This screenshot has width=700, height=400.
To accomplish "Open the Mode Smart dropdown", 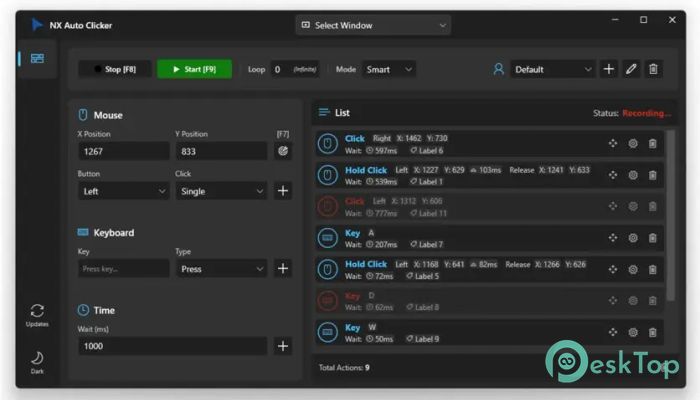I will pyautogui.click(x=388, y=69).
